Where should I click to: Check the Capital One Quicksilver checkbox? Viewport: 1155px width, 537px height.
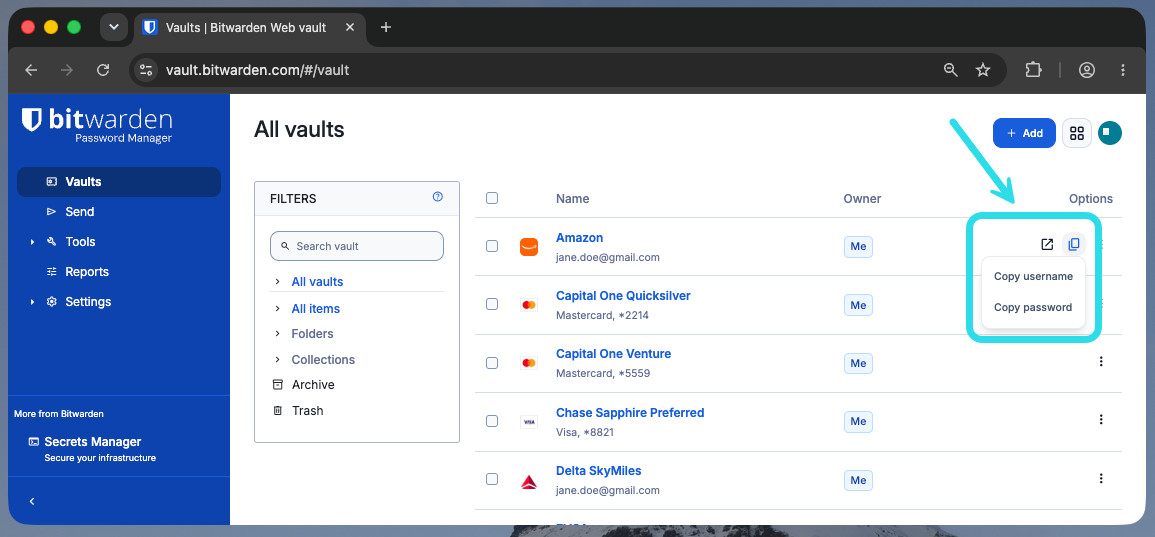(x=492, y=304)
